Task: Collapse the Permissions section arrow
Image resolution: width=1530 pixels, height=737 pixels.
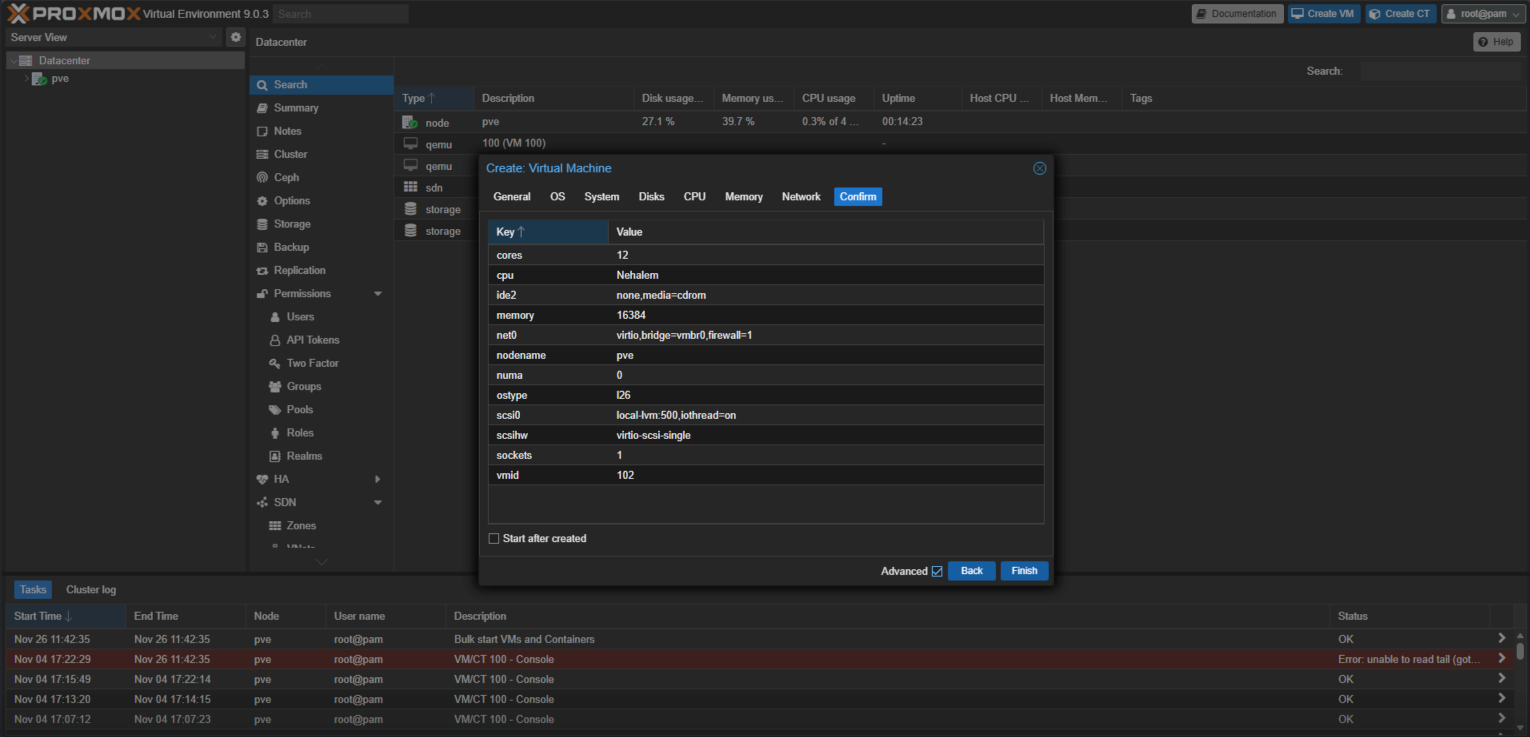Action: pyautogui.click(x=378, y=294)
